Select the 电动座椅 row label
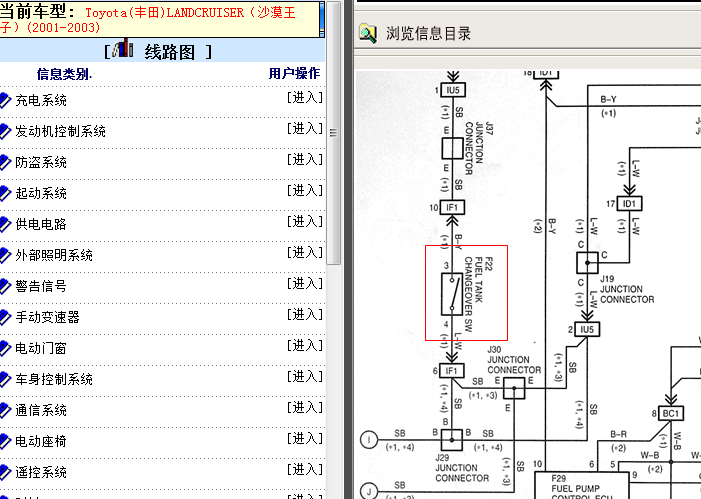Viewport: 701px width, 499px height. coord(41,441)
